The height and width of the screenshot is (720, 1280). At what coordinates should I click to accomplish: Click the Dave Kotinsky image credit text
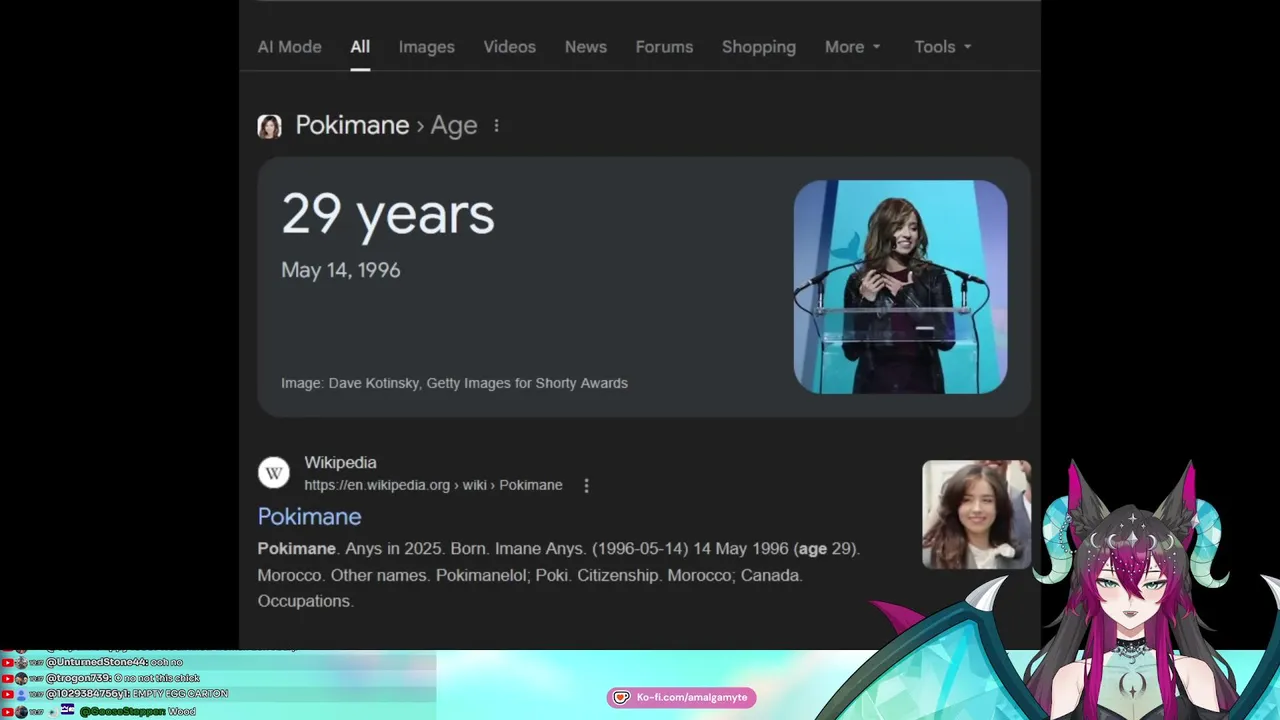coord(454,383)
